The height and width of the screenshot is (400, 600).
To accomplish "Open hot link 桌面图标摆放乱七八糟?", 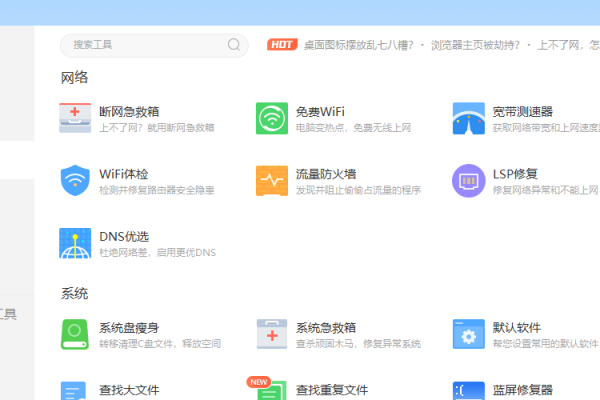I will [359, 45].
